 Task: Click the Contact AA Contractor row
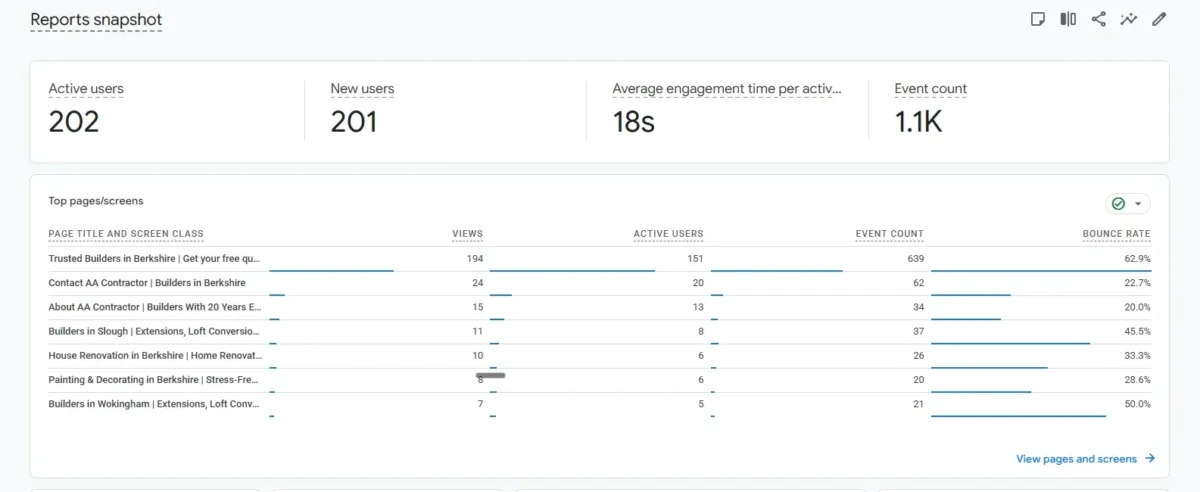599,283
